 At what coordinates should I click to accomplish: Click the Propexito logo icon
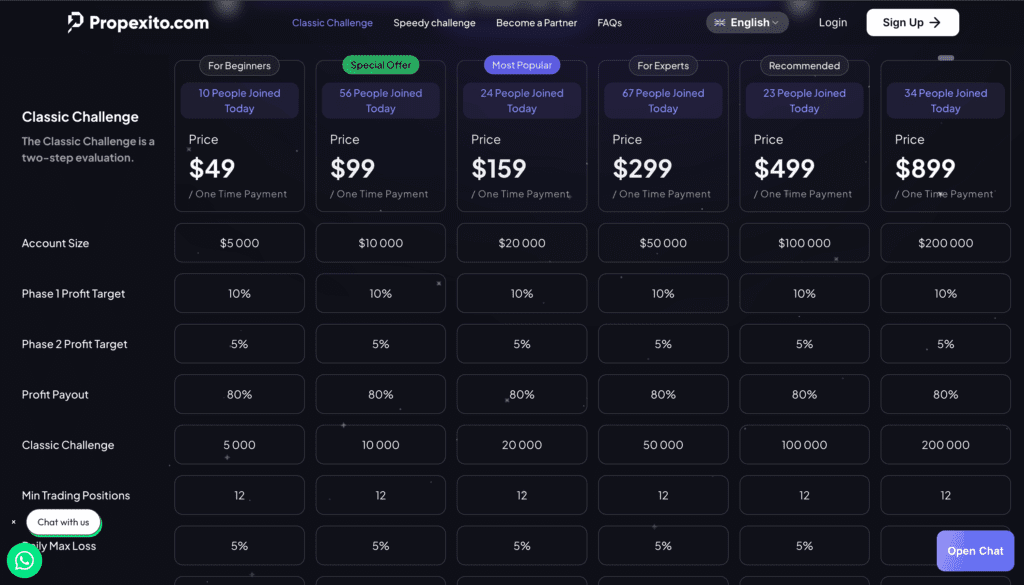[x=76, y=22]
